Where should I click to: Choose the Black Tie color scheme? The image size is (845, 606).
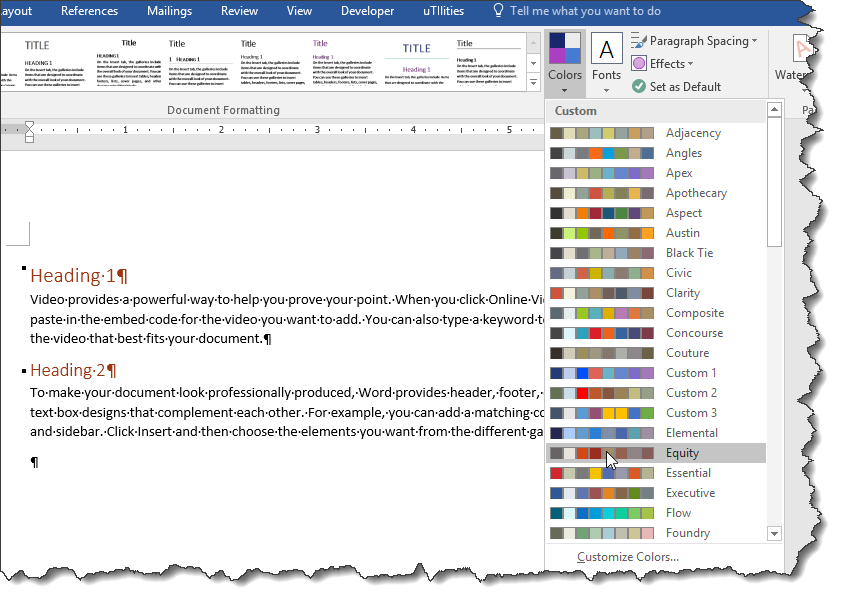coord(656,253)
